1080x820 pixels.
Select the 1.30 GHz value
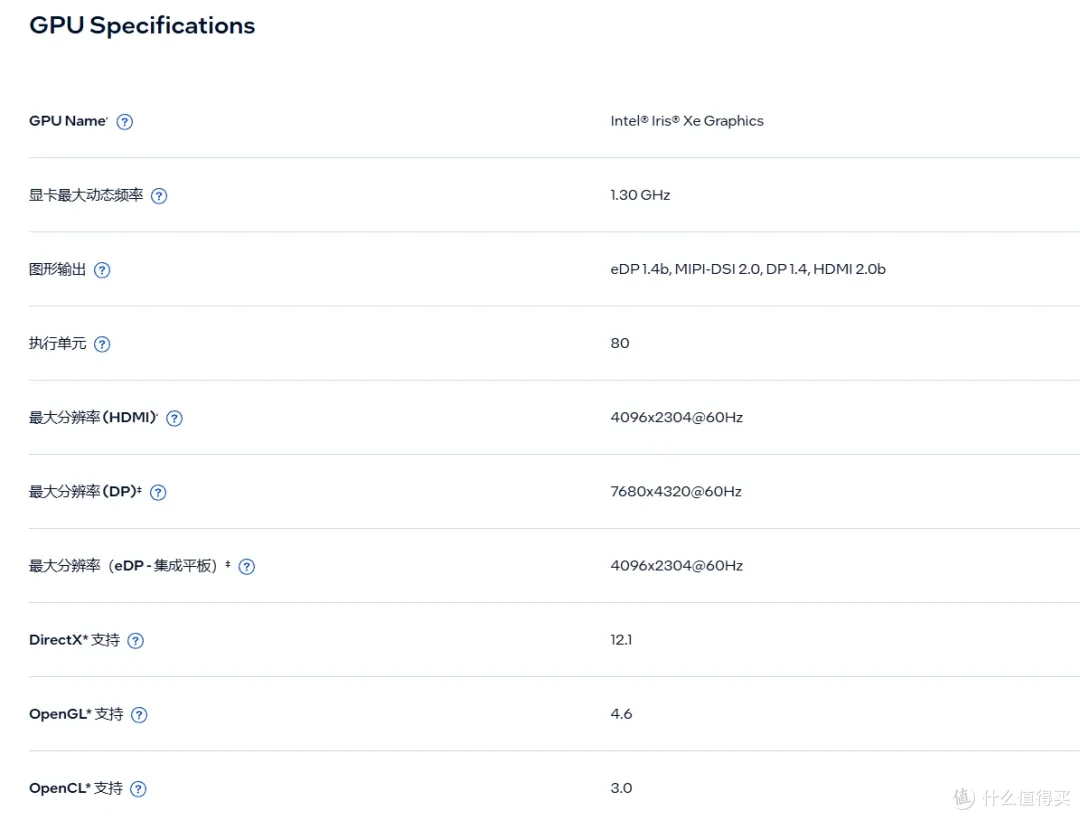[640, 195]
